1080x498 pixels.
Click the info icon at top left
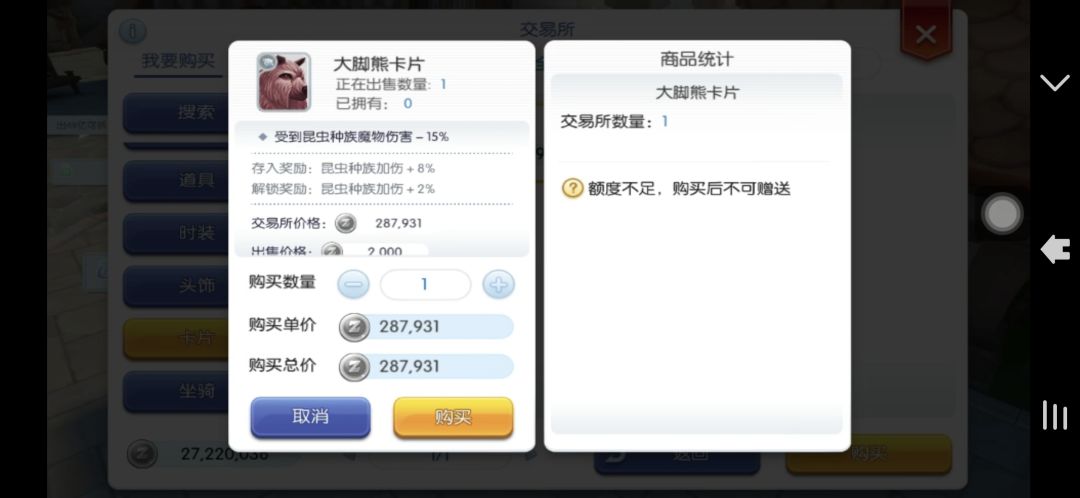tap(133, 31)
